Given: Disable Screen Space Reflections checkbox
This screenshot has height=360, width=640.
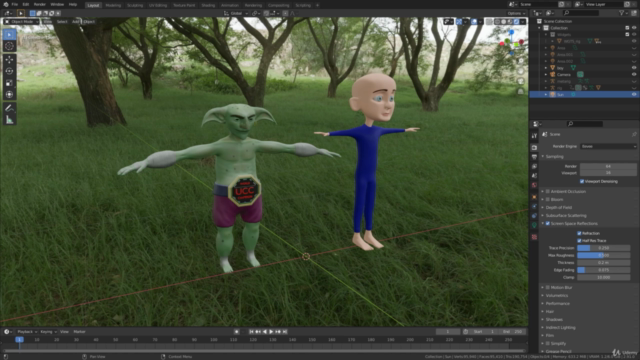Looking at the screenshot, I should 548,224.
